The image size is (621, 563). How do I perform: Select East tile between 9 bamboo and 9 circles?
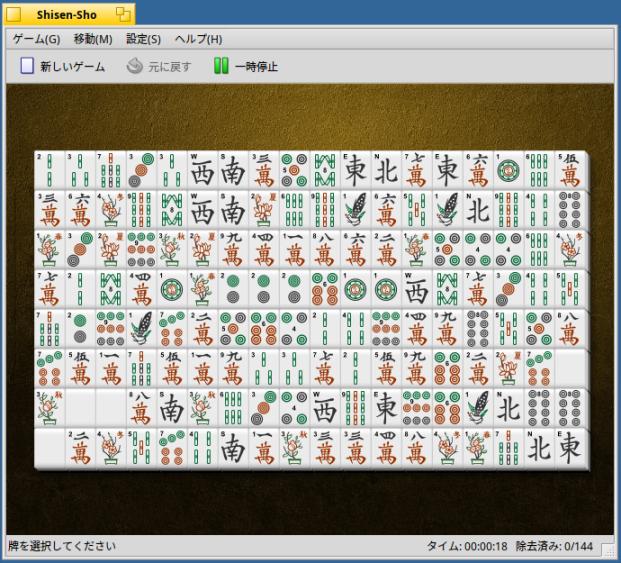[x=386, y=408]
